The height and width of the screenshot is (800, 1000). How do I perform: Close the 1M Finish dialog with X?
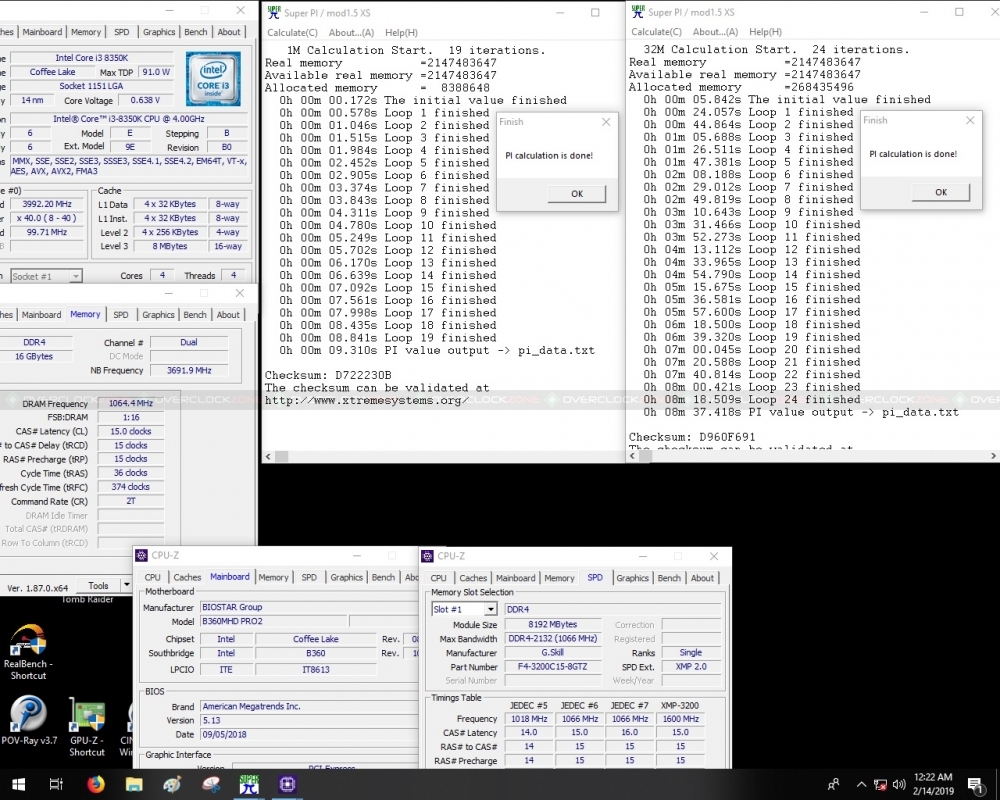coord(606,122)
